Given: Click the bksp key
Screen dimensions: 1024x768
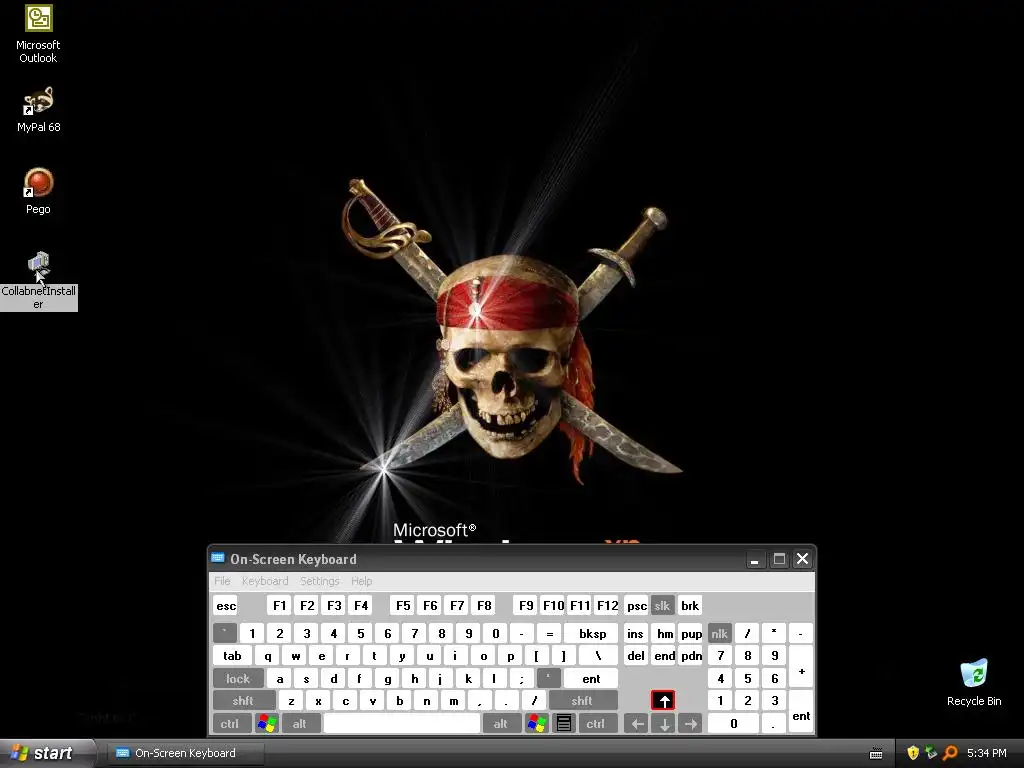Looking at the screenshot, I should [592, 633].
